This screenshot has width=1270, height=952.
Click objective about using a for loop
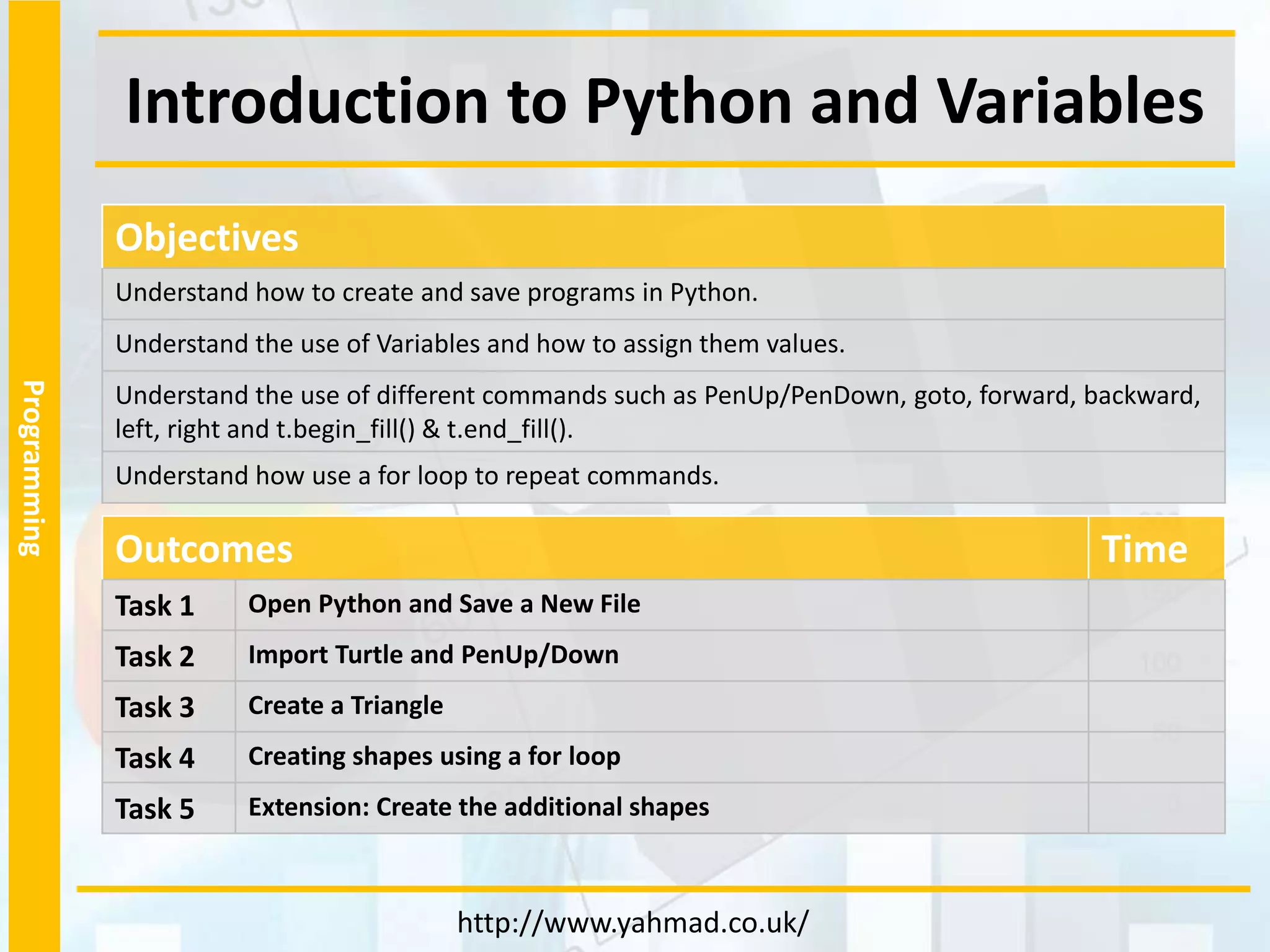tap(417, 477)
